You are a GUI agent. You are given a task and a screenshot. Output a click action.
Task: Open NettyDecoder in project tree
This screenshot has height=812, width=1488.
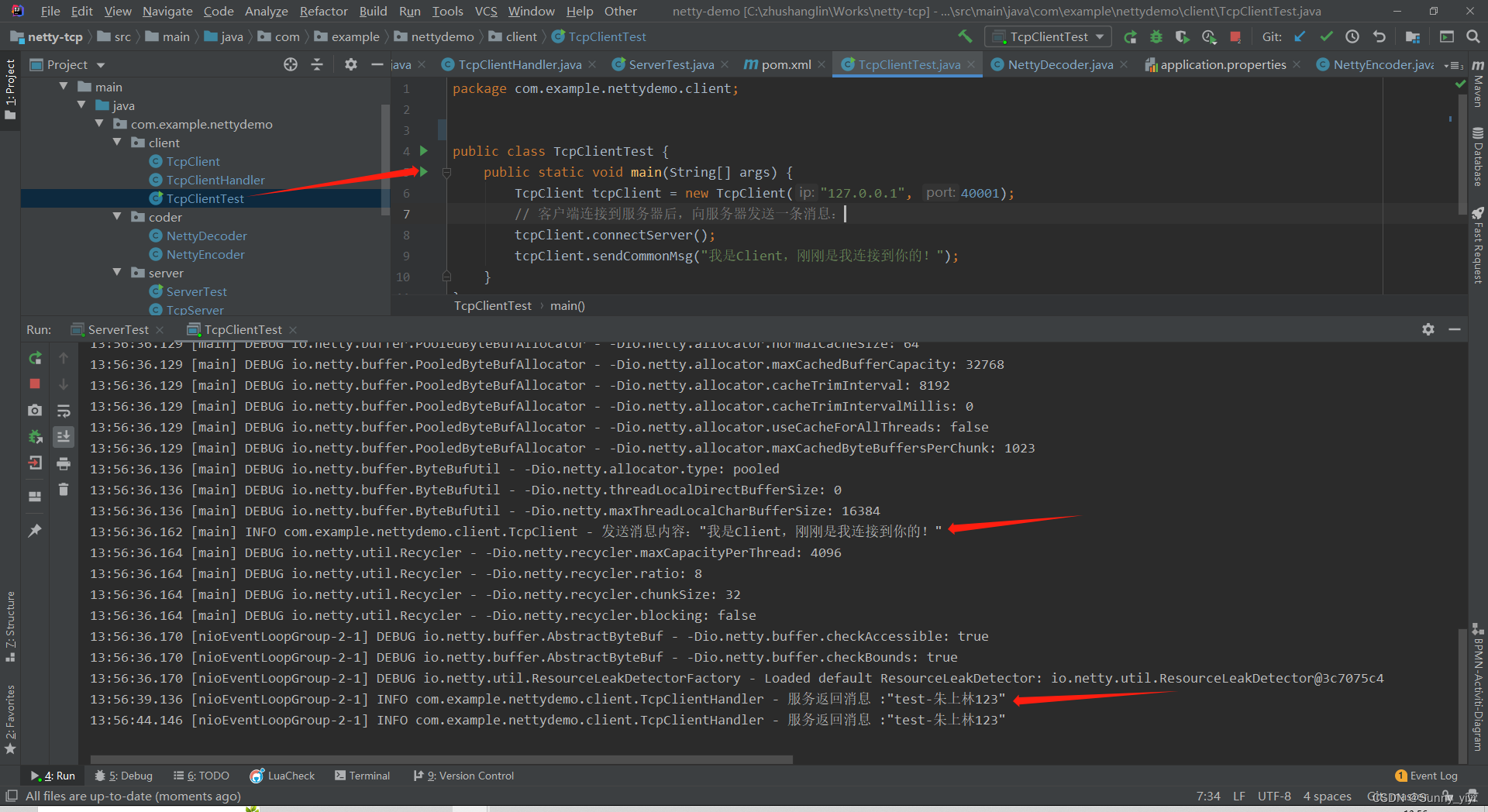click(x=206, y=236)
